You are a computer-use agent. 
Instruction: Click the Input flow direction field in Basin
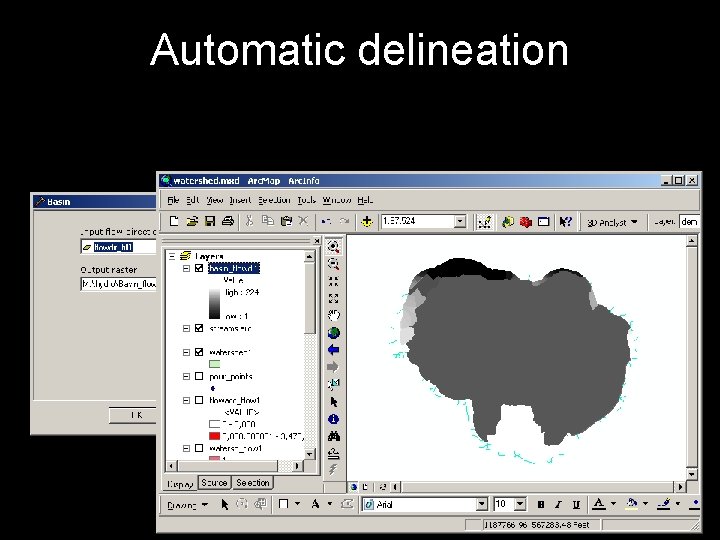118,247
